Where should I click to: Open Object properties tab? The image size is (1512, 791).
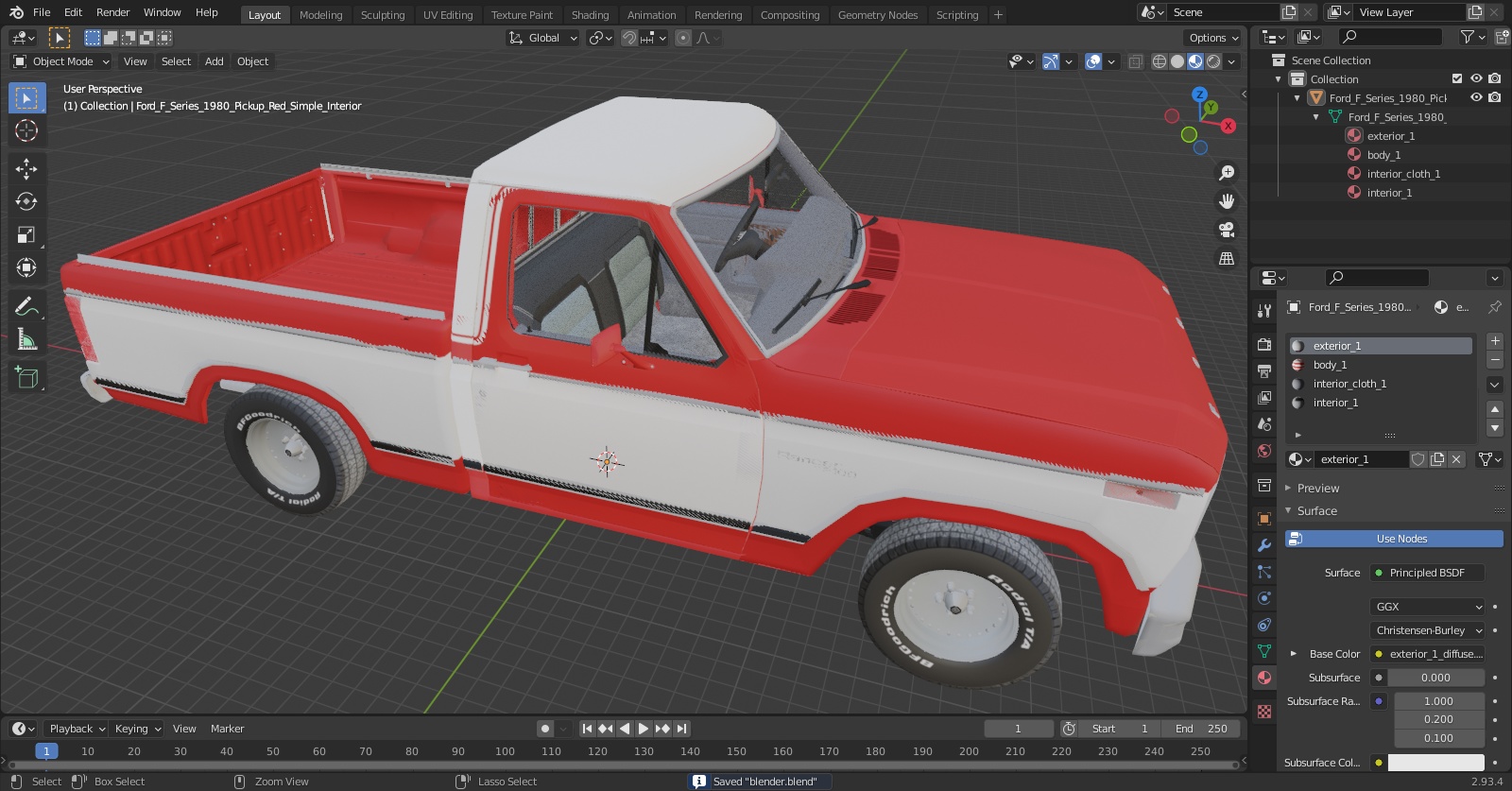pos(1264,519)
